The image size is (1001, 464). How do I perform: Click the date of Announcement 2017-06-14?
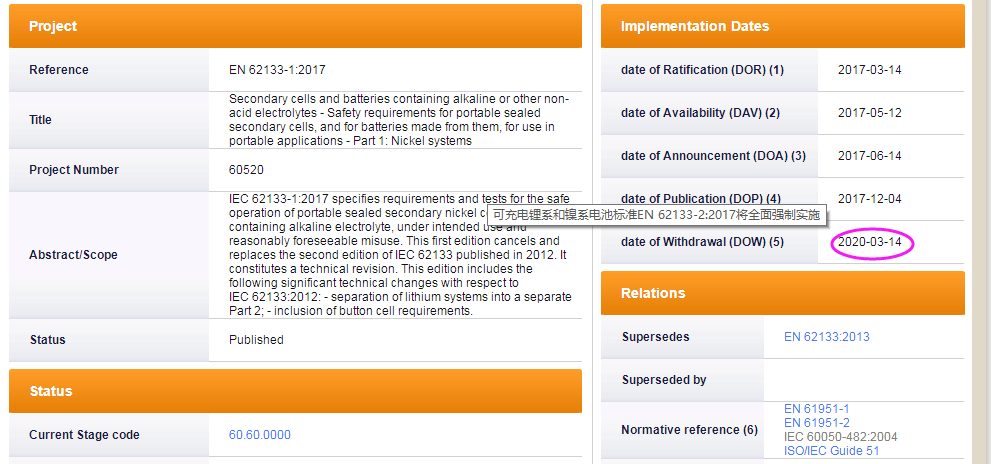(x=869, y=156)
